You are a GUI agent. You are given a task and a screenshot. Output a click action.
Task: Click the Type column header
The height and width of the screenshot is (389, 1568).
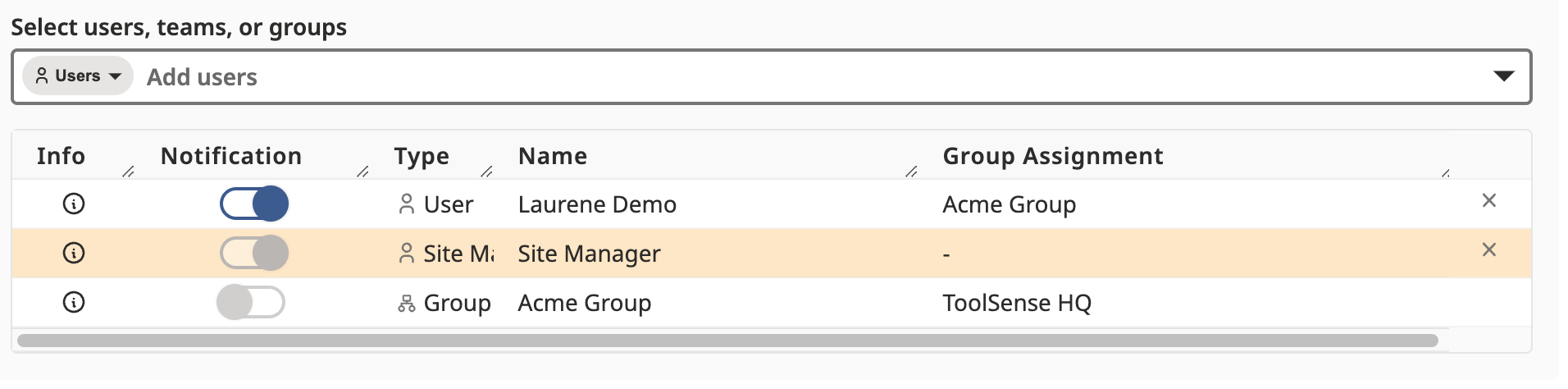click(x=422, y=156)
